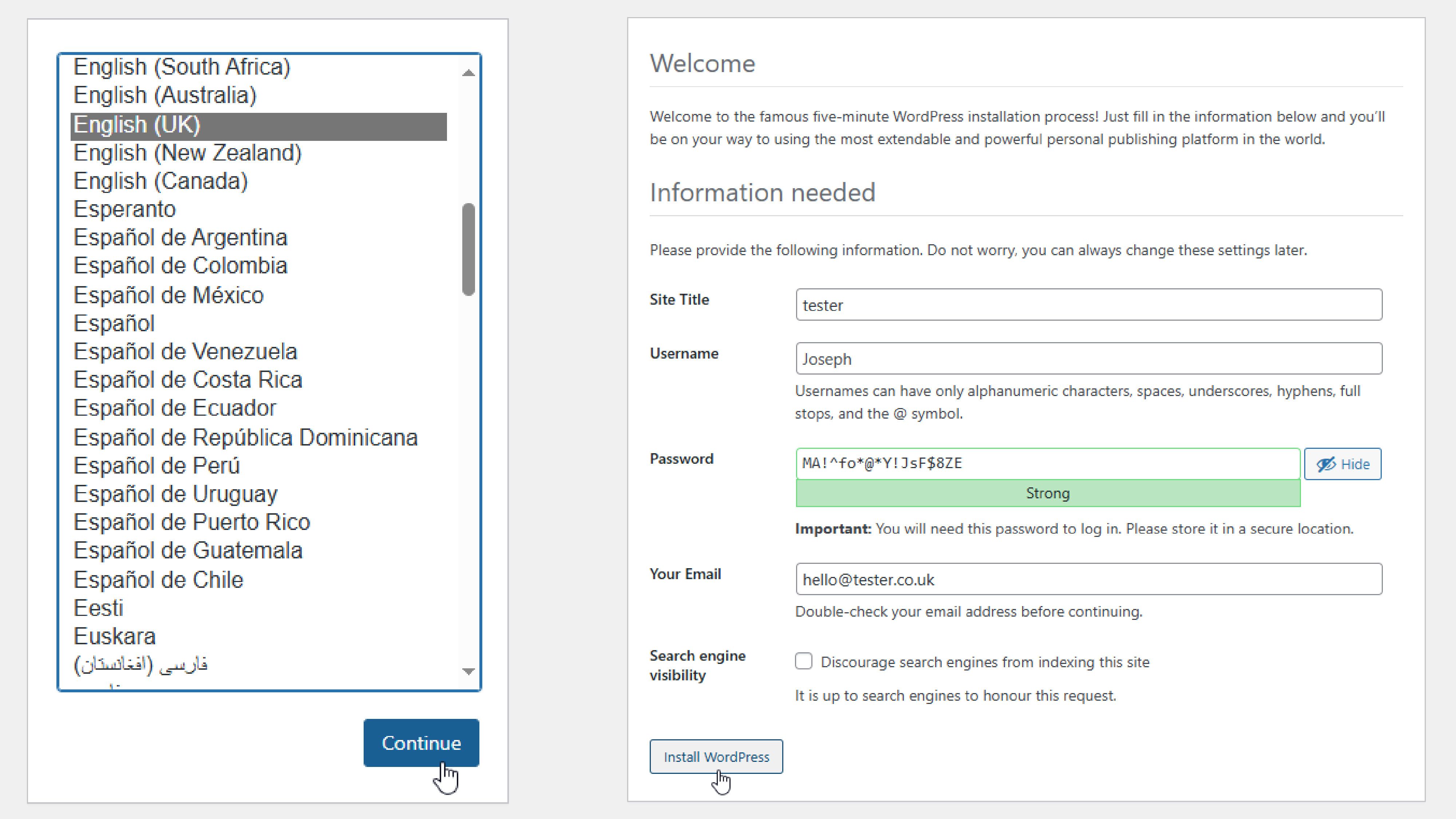Focus the Site Title field

(x=1089, y=305)
